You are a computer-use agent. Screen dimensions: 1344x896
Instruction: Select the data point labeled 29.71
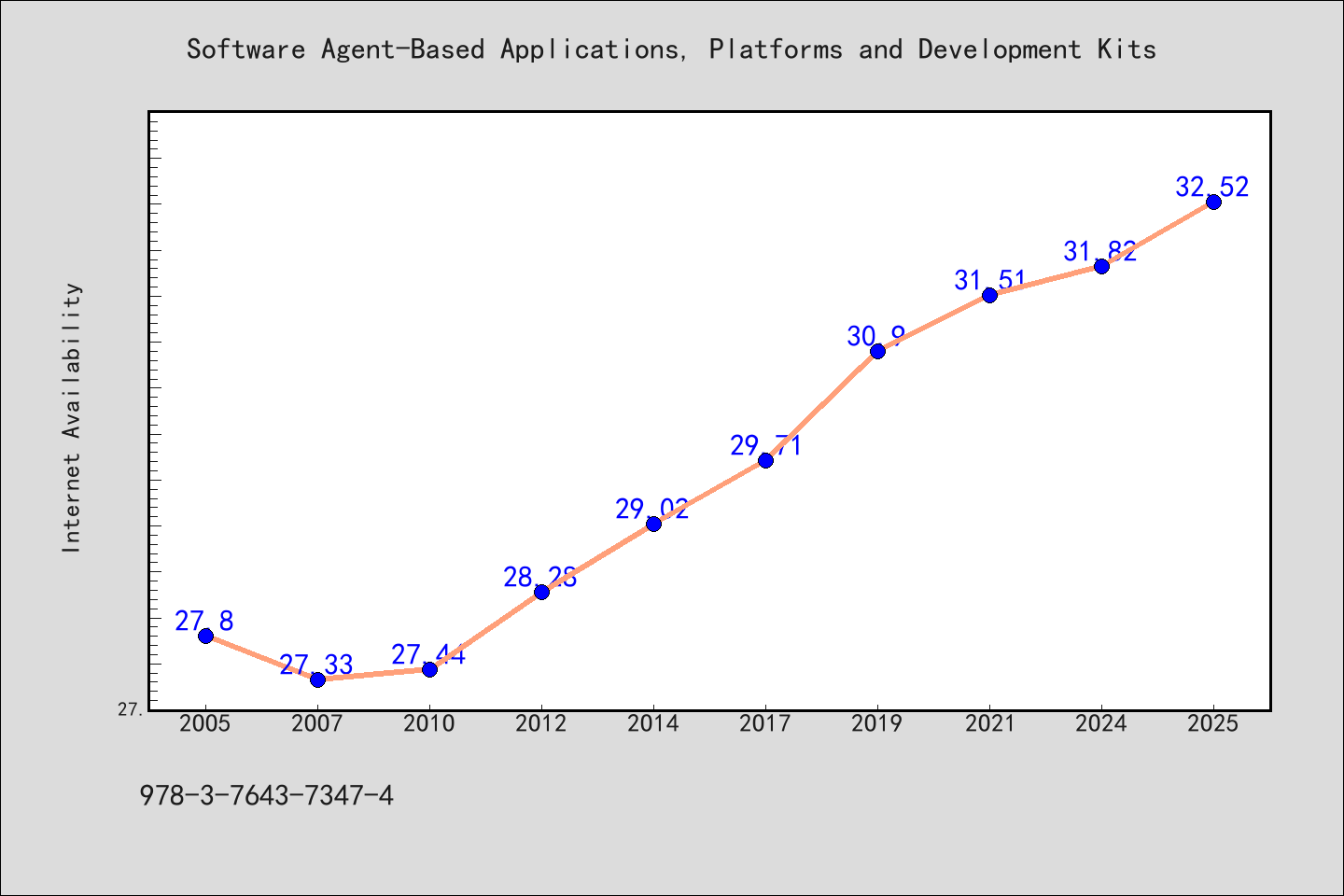click(x=765, y=460)
